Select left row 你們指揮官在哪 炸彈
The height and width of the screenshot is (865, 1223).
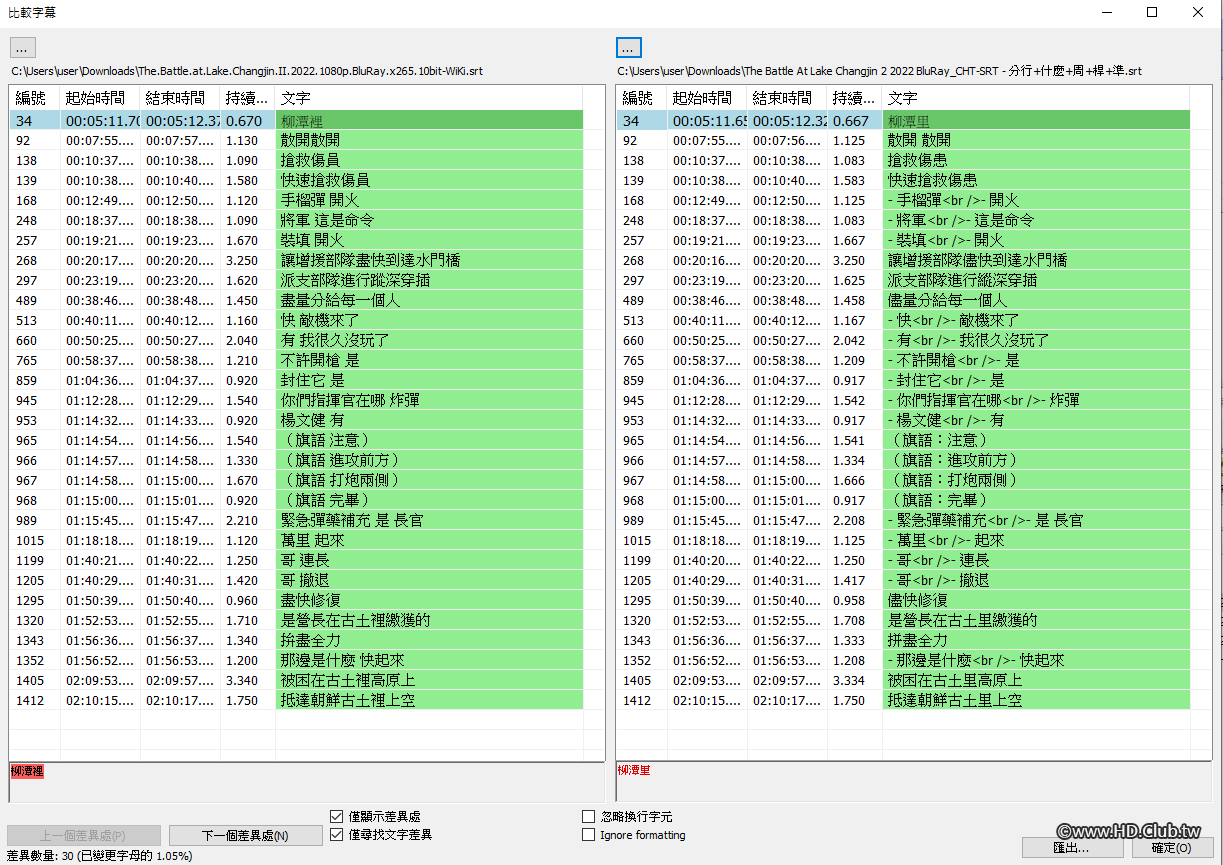tap(296, 400)
